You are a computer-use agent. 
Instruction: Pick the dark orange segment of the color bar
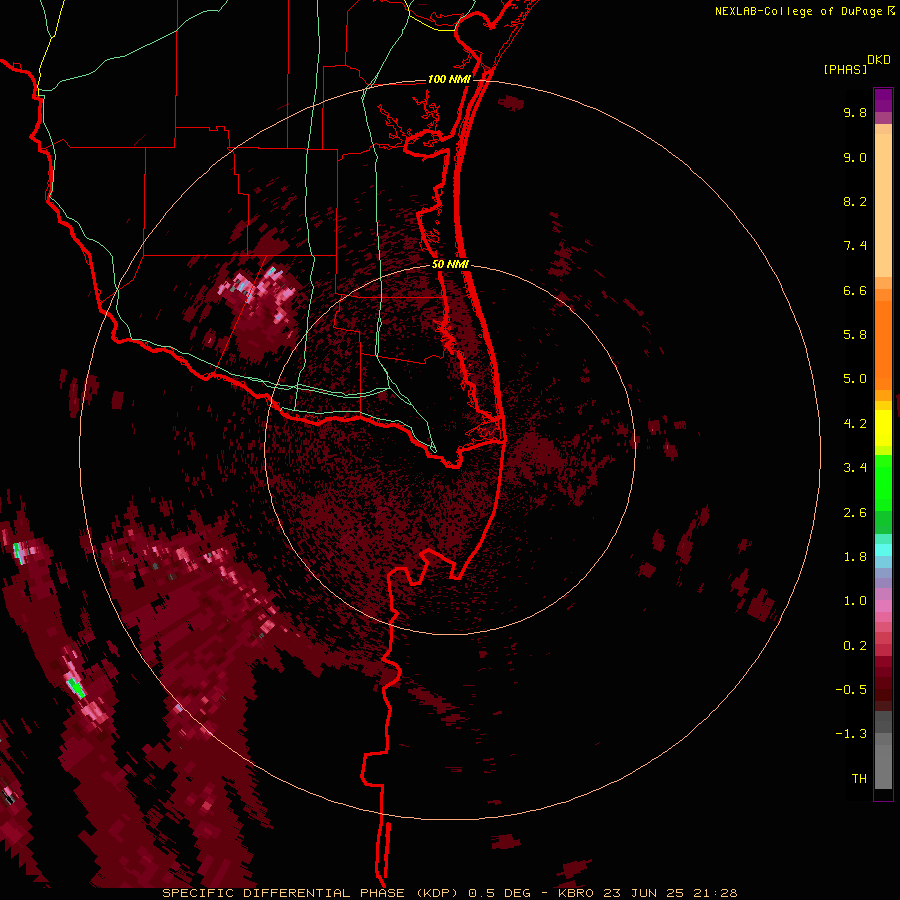point(883,345)
